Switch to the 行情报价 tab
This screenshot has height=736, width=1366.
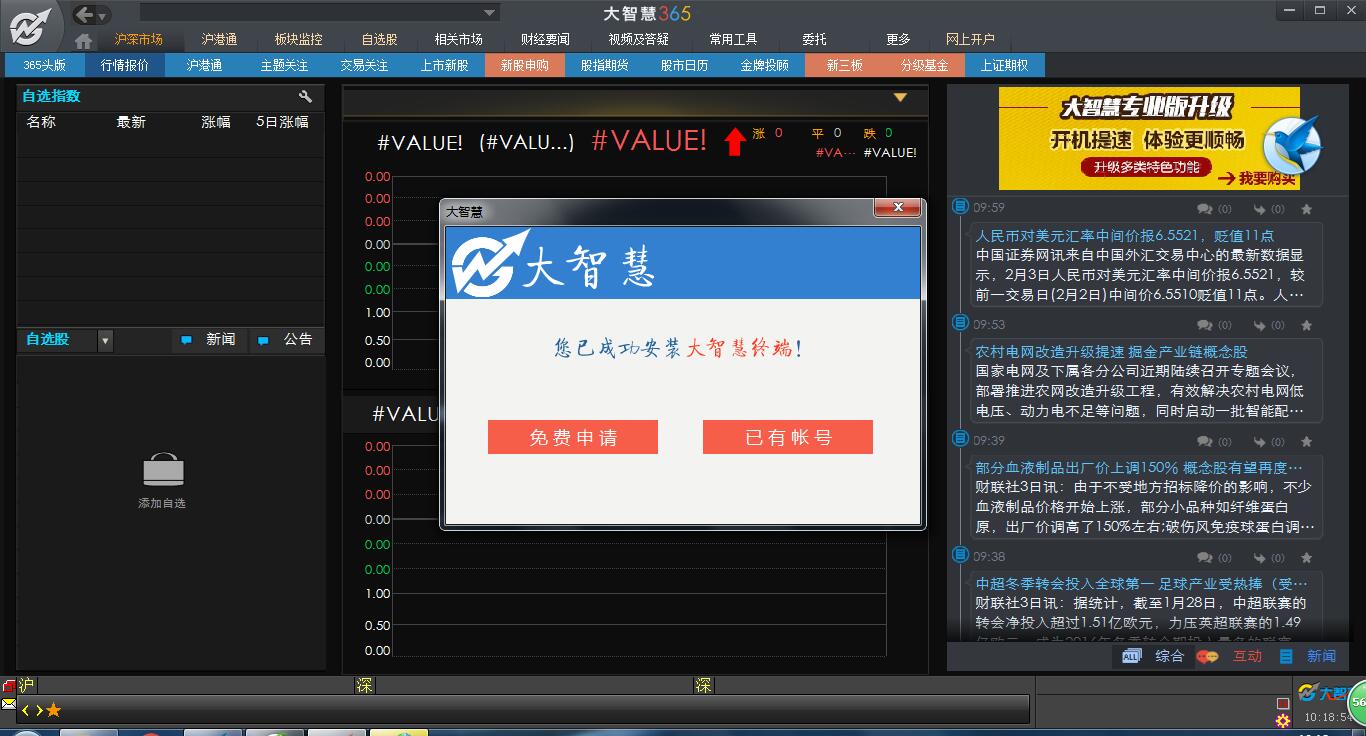click(x=125, y=65)
